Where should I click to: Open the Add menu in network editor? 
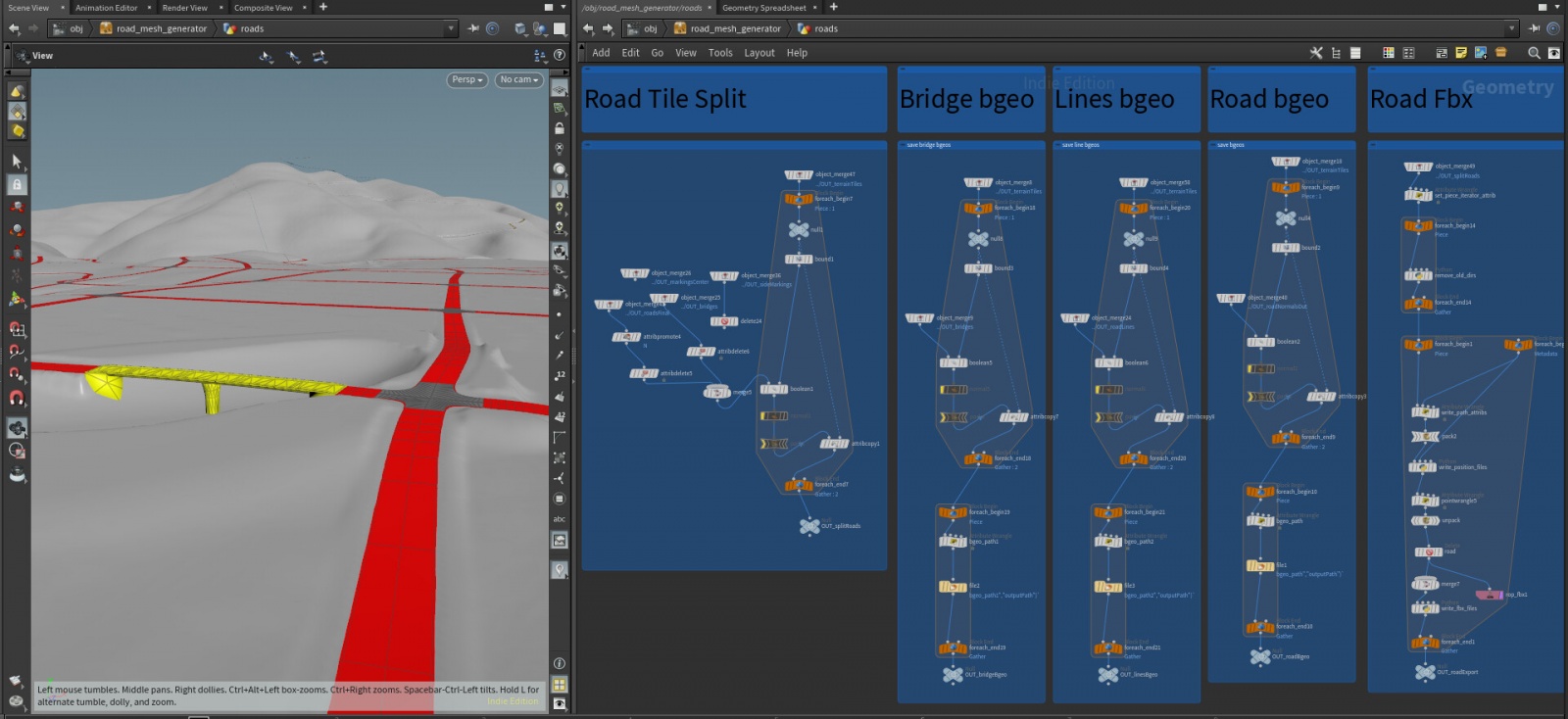601,53
